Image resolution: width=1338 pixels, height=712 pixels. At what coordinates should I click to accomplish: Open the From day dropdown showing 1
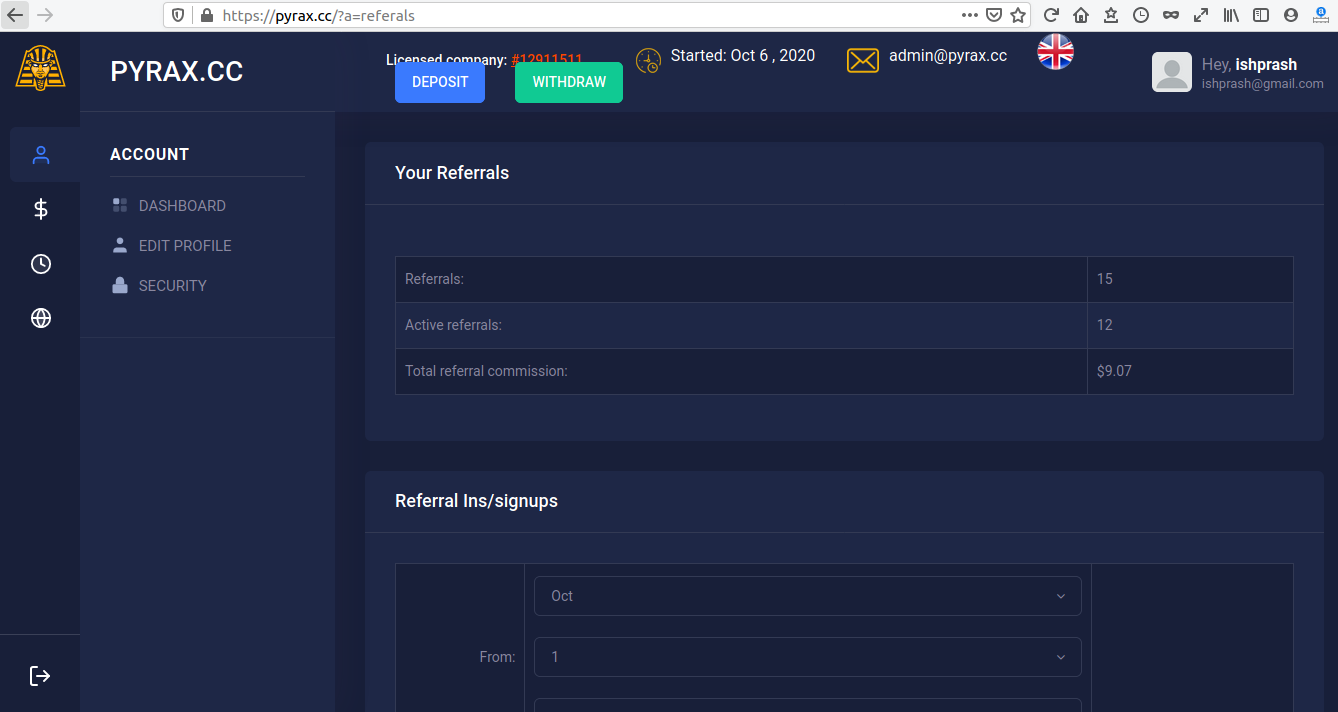click(x=808, y=657)
